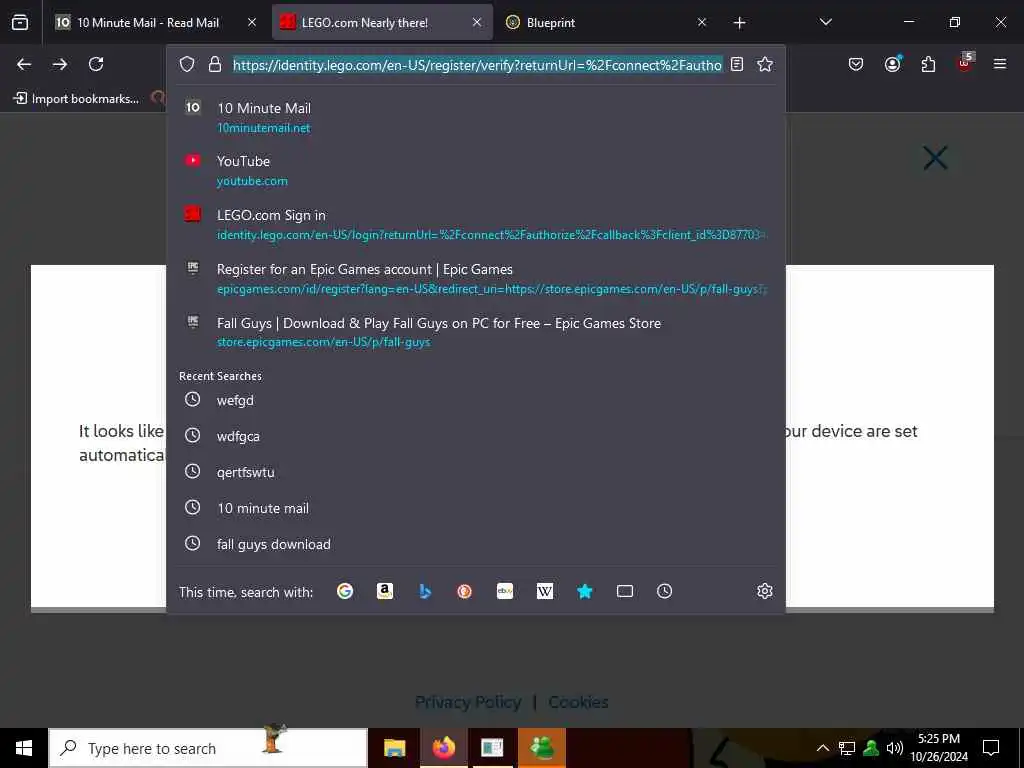The width and height of the screenshot is (1024, 768).
Task: Search this time with Google
Action: coord(345,591)
